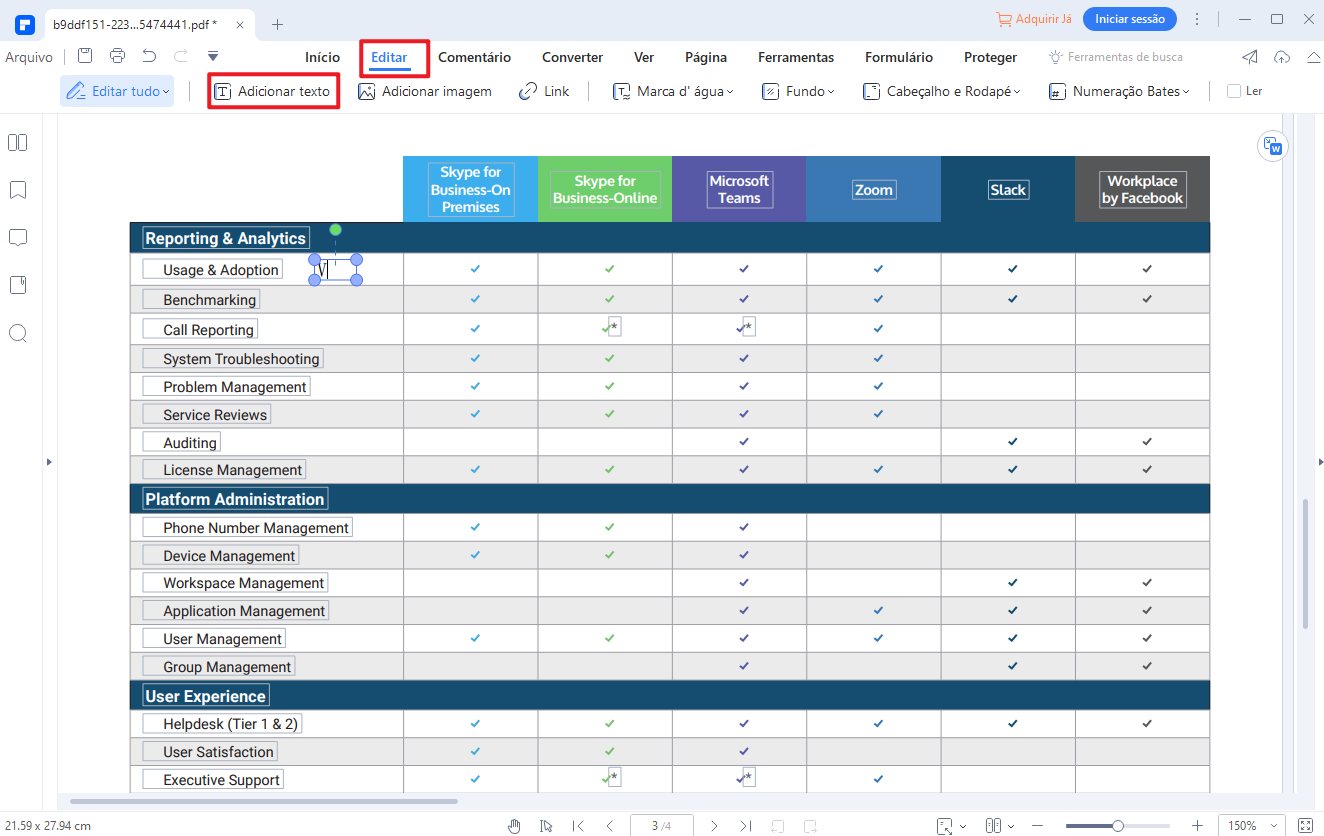Click the Save icon in quick toolbar
Viewport: 1324px width, 836px height.
pyautogui.click(x=86, y=56)
